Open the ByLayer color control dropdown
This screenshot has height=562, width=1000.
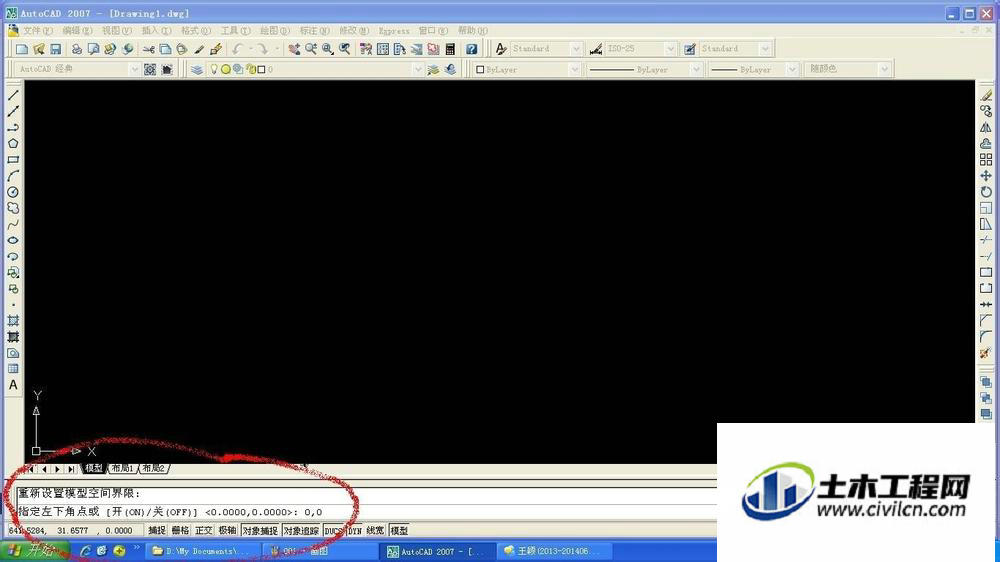pos(575,69)
